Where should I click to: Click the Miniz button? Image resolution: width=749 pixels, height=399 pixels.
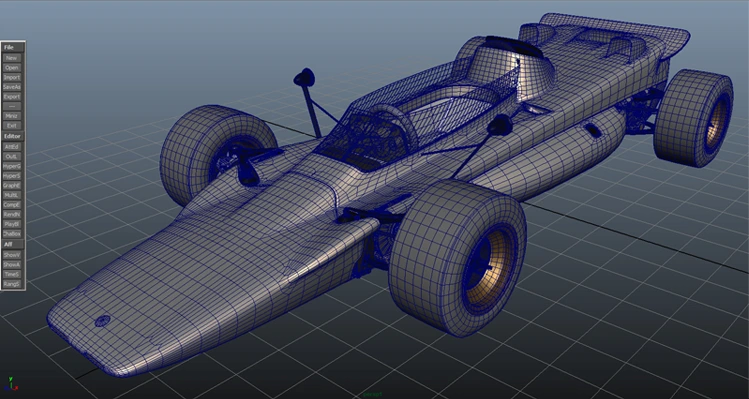point(11,116)
